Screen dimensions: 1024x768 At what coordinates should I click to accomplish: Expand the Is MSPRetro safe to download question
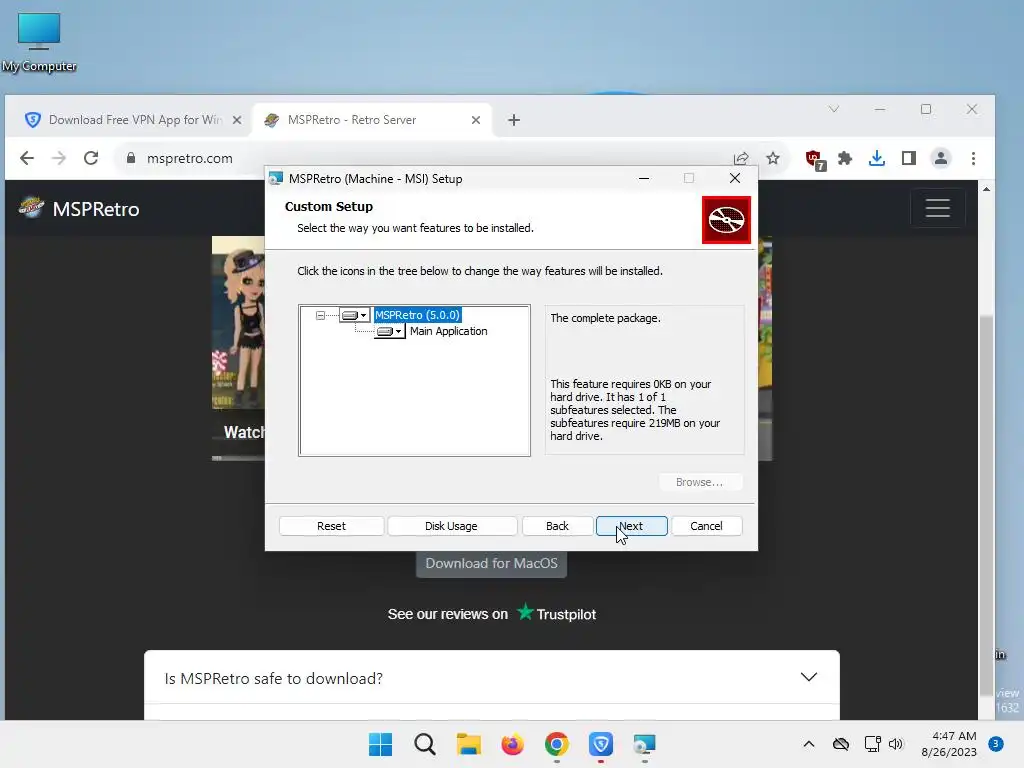[491, 678]
